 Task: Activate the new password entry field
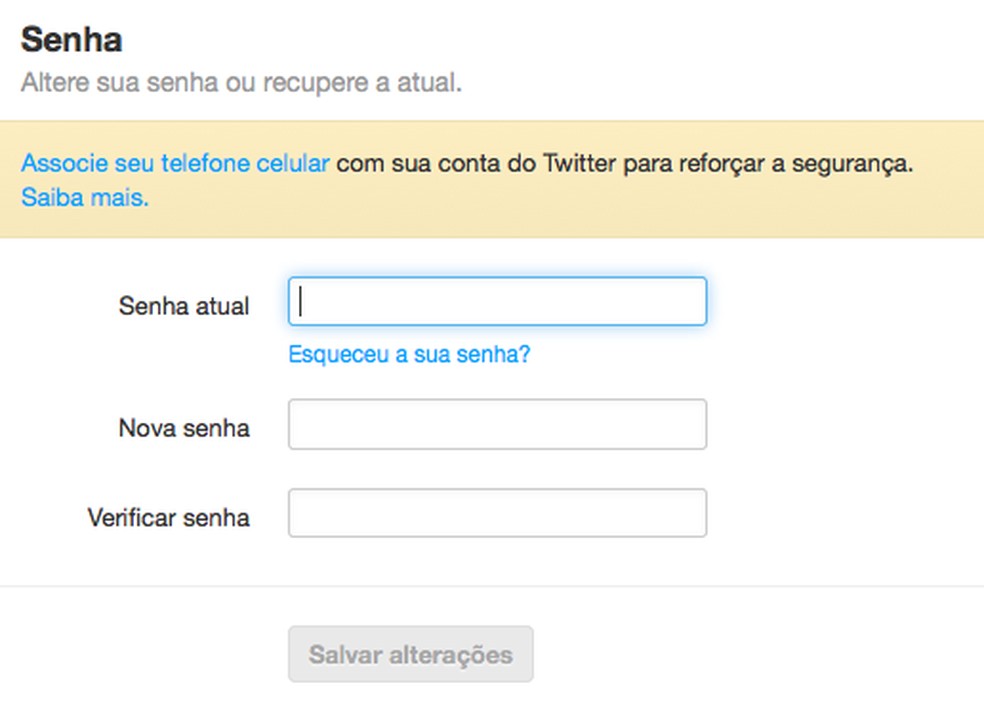(497, 424)
